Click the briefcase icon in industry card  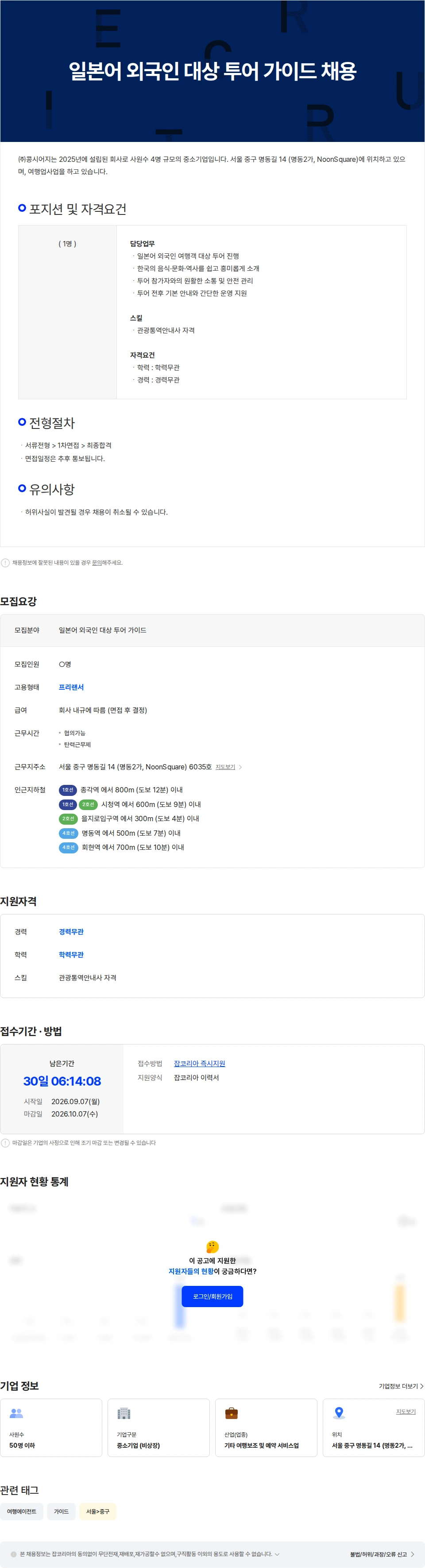click(x=231, y=1413)
